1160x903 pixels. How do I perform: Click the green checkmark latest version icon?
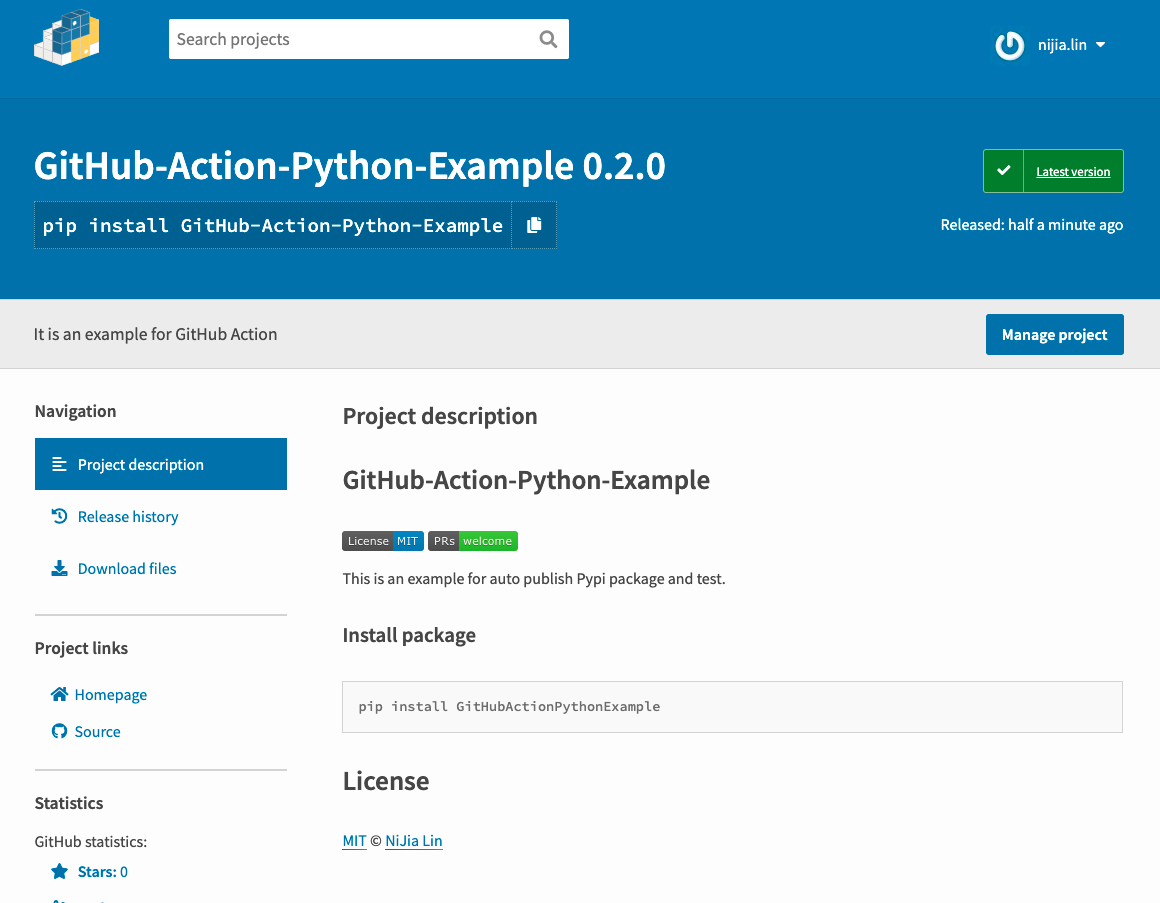tap(1003, 171)
